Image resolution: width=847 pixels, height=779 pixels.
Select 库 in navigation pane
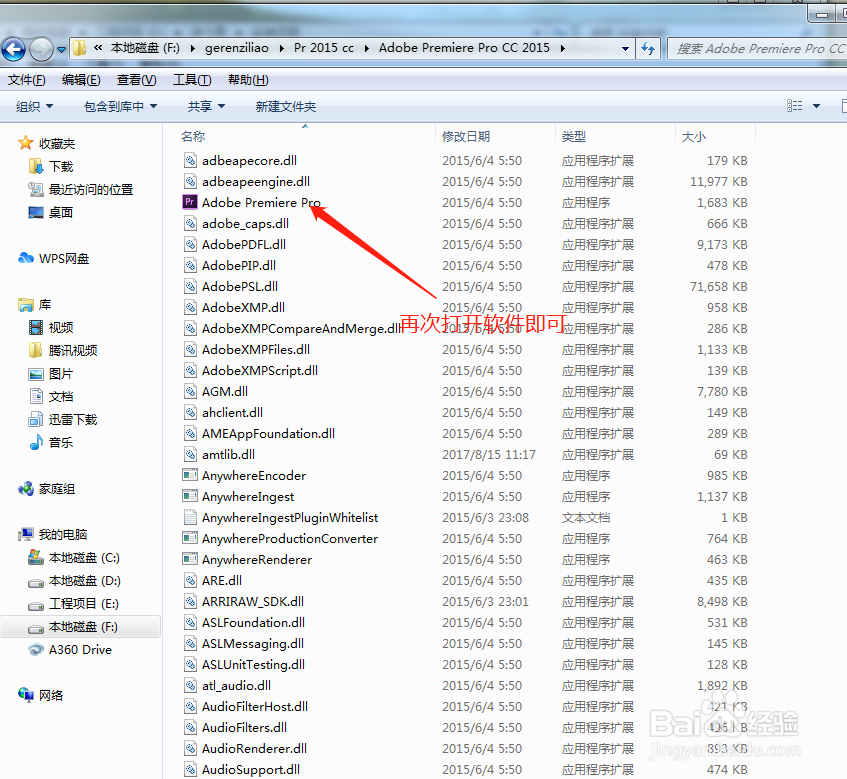(x=44, y=305)
